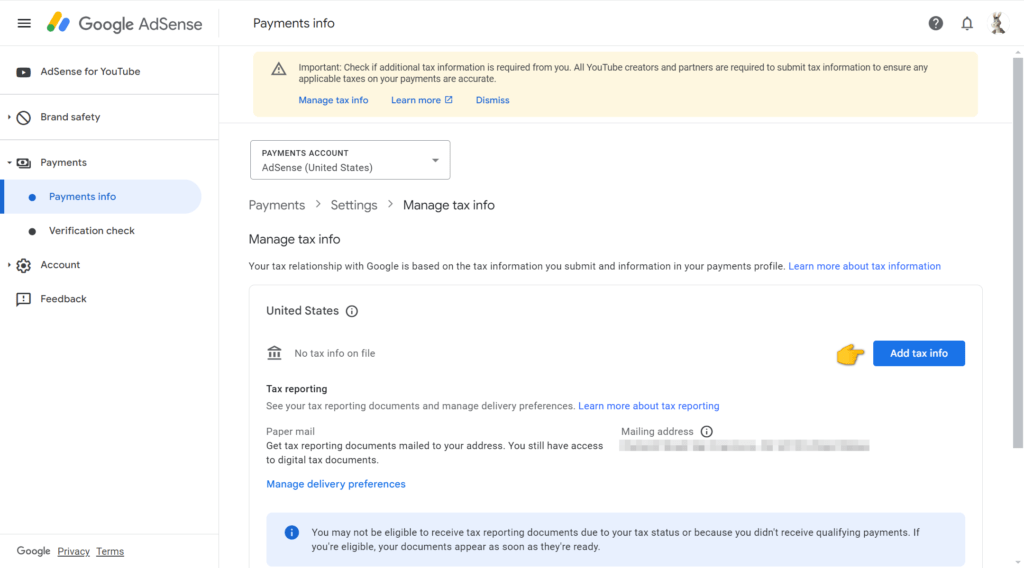Open Verification check page
This screenshot has width=1024, height=568.
[91, 231]
